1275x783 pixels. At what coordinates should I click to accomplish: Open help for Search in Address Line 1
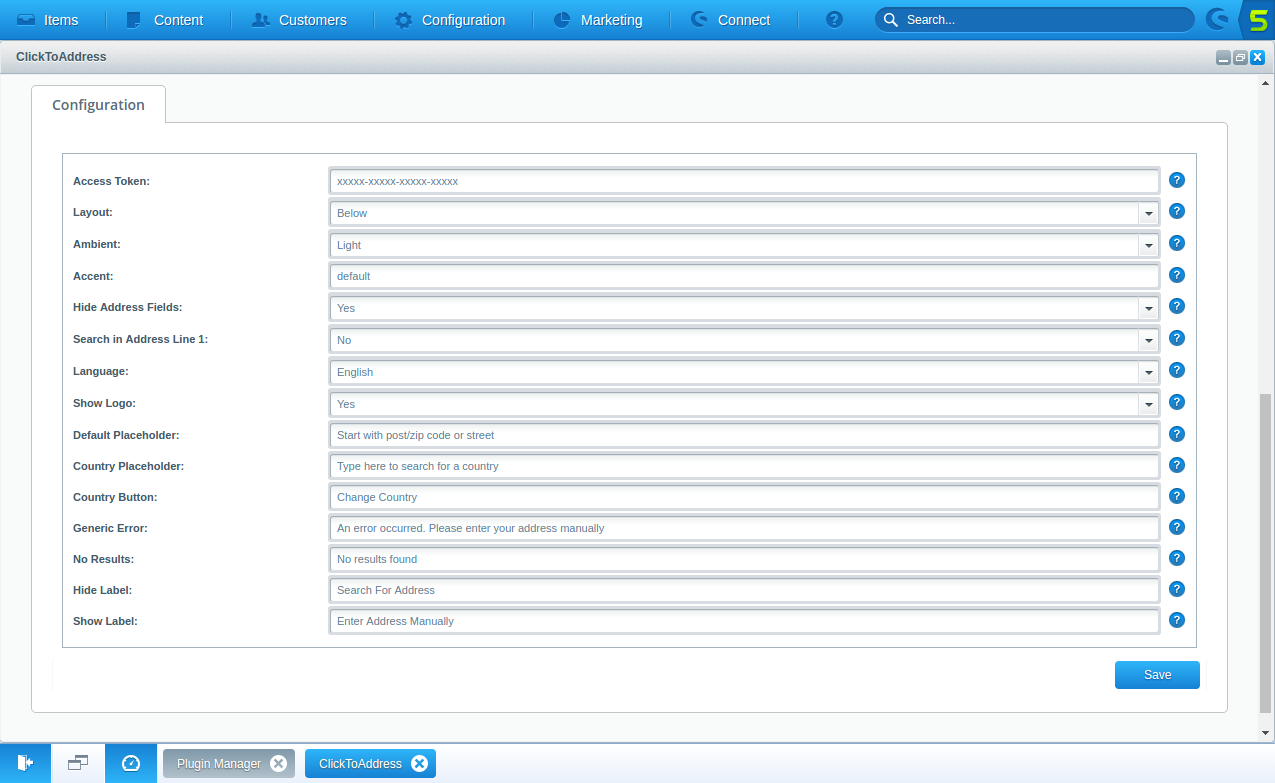(1177, 338)
